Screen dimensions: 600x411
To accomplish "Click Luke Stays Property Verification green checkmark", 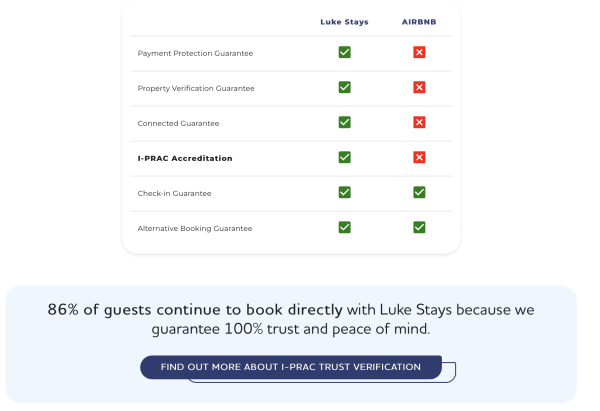I will point(344,87).
